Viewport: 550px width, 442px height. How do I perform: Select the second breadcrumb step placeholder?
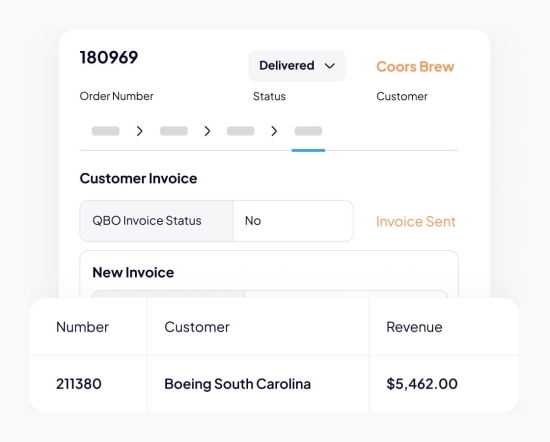[x=174, y=131]
